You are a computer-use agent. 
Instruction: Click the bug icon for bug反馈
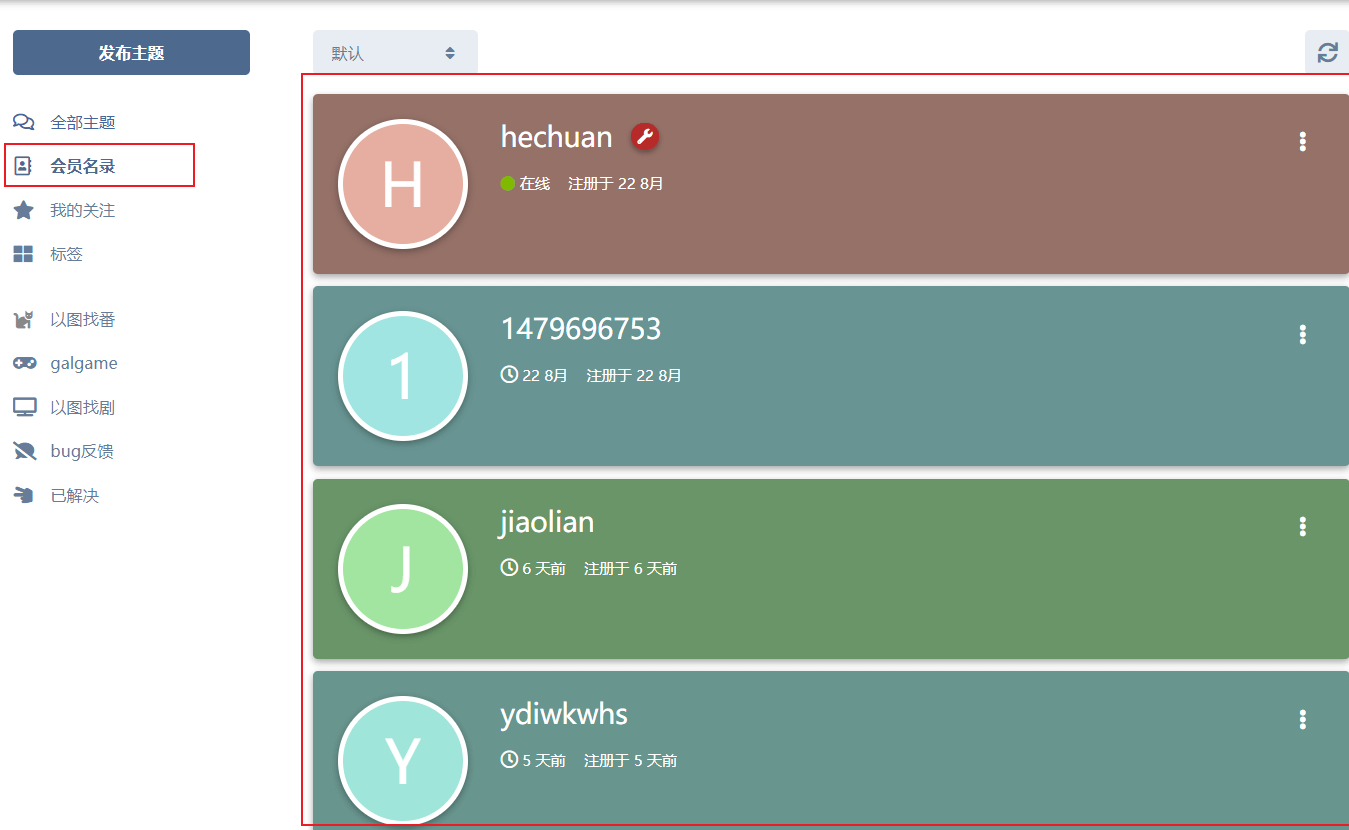pos(24,451)
